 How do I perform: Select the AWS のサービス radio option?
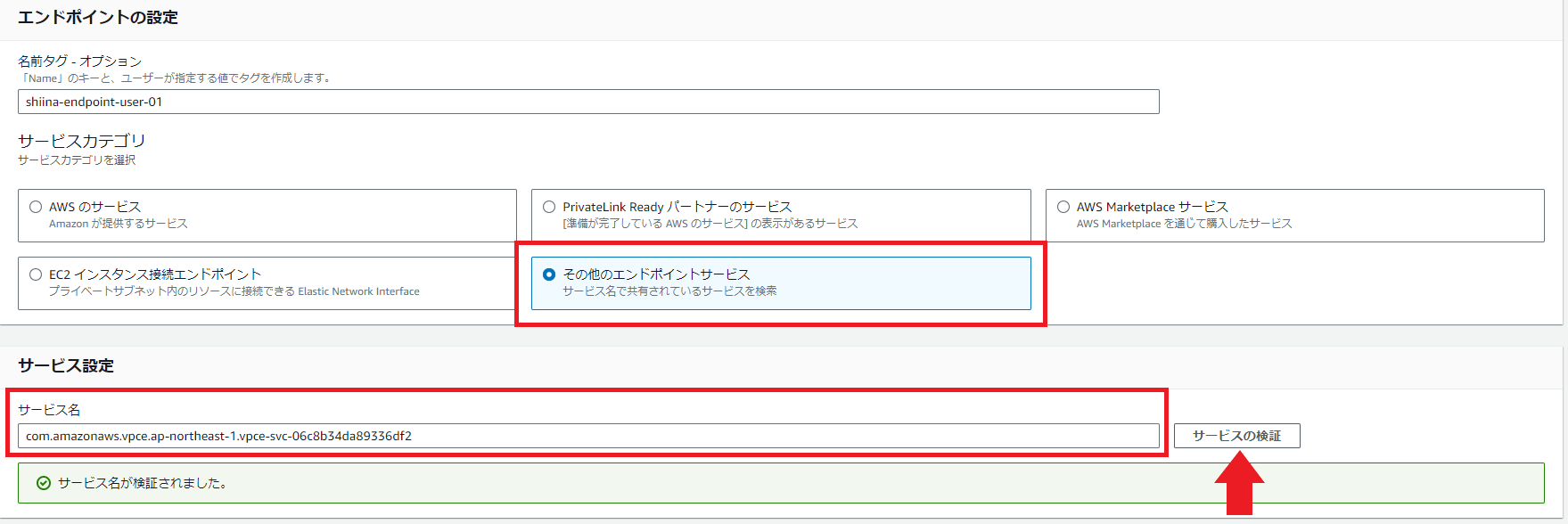click(x=36, y=207)
